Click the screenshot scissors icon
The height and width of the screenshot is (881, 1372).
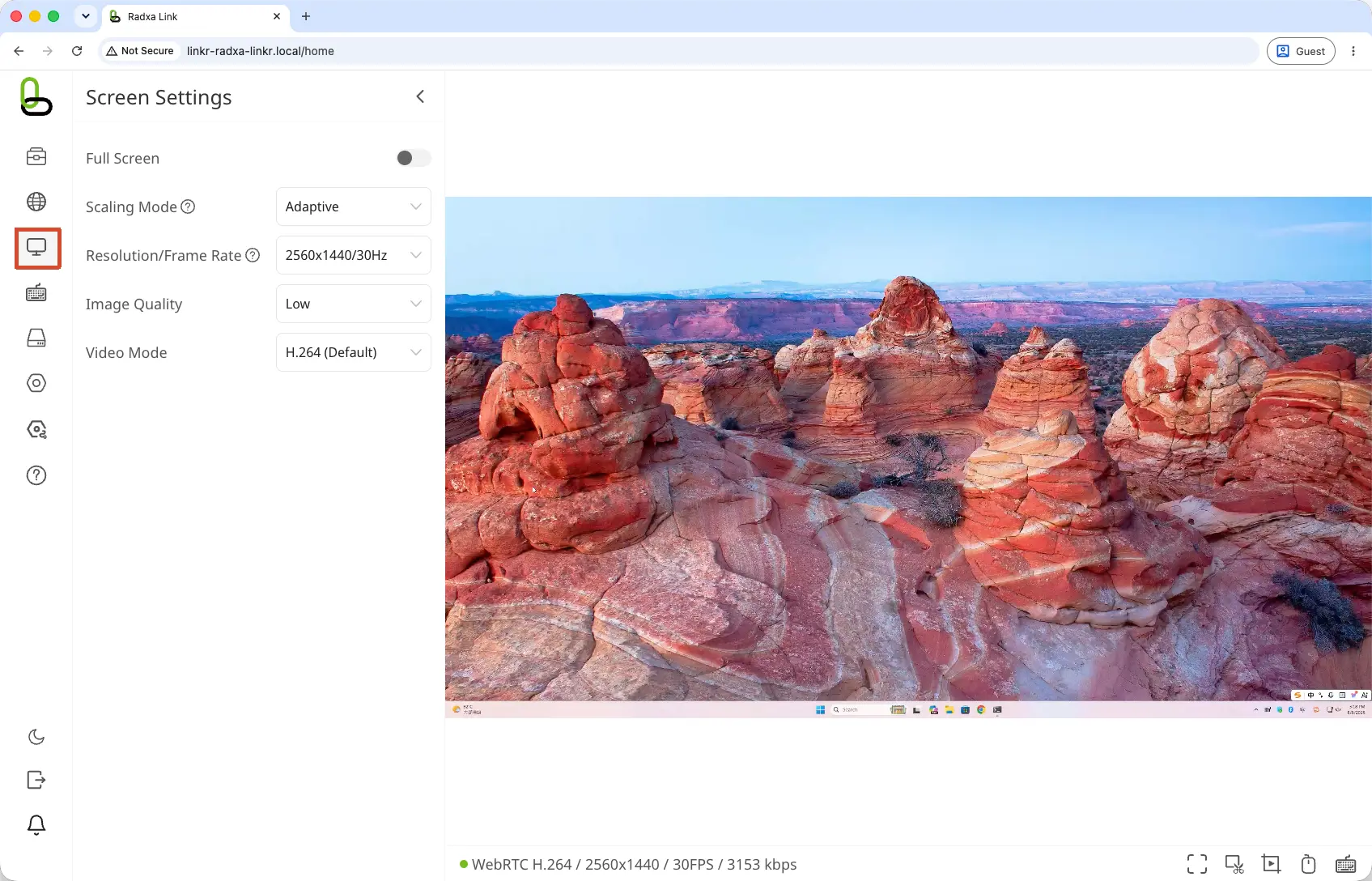click(x=1234, y=864)
